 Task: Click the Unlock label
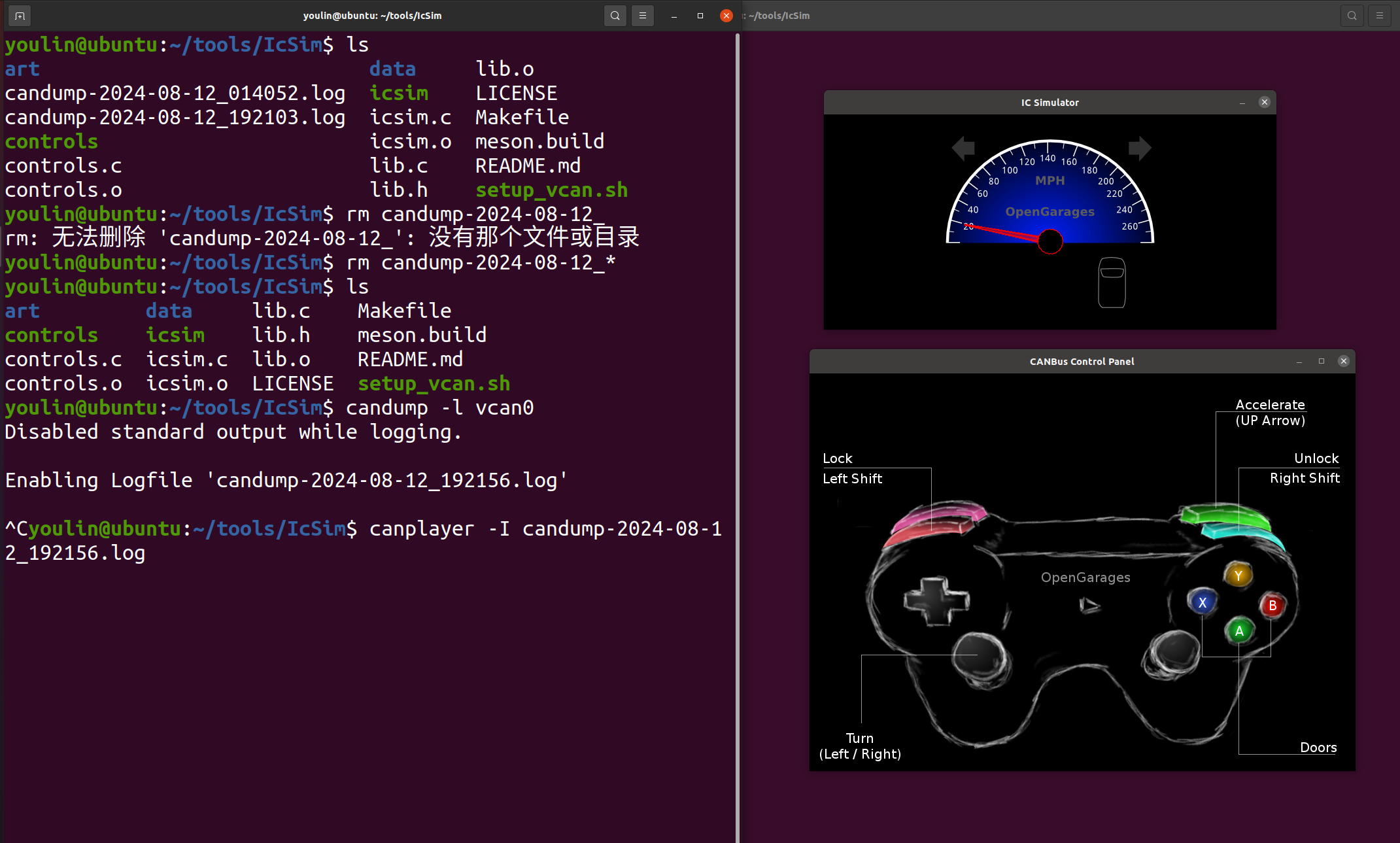(x=1316, y=458)
